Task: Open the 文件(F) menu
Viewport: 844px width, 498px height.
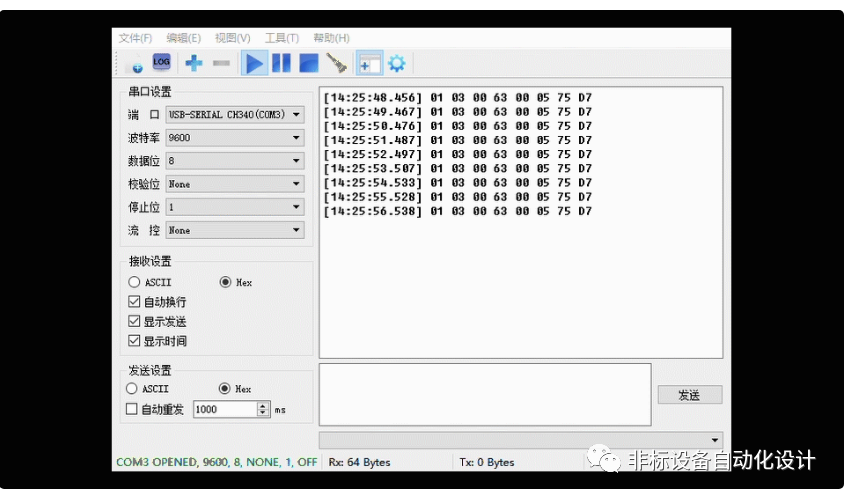Action: (x=135, y=38)
